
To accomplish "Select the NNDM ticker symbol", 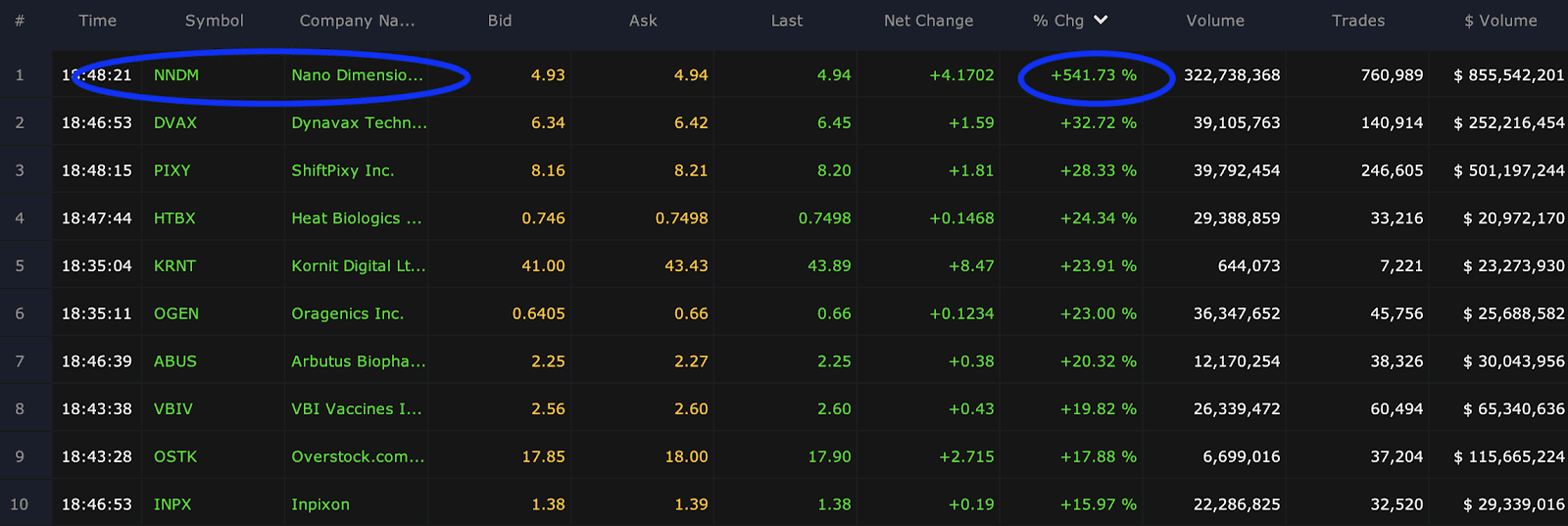I will click(176, 75).
